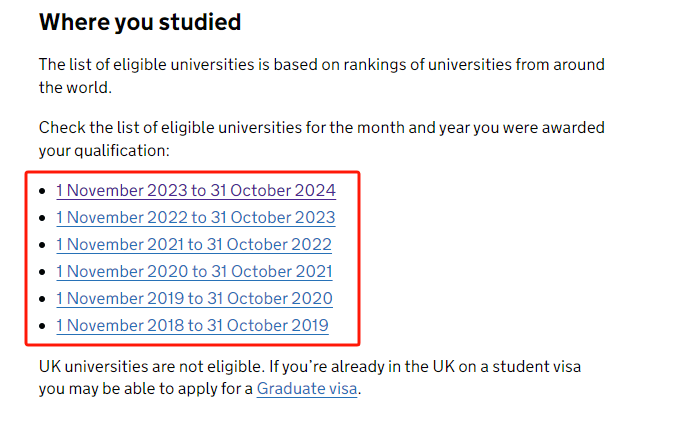Click the words 'the world.' in the first paragraph

(75, 88)
